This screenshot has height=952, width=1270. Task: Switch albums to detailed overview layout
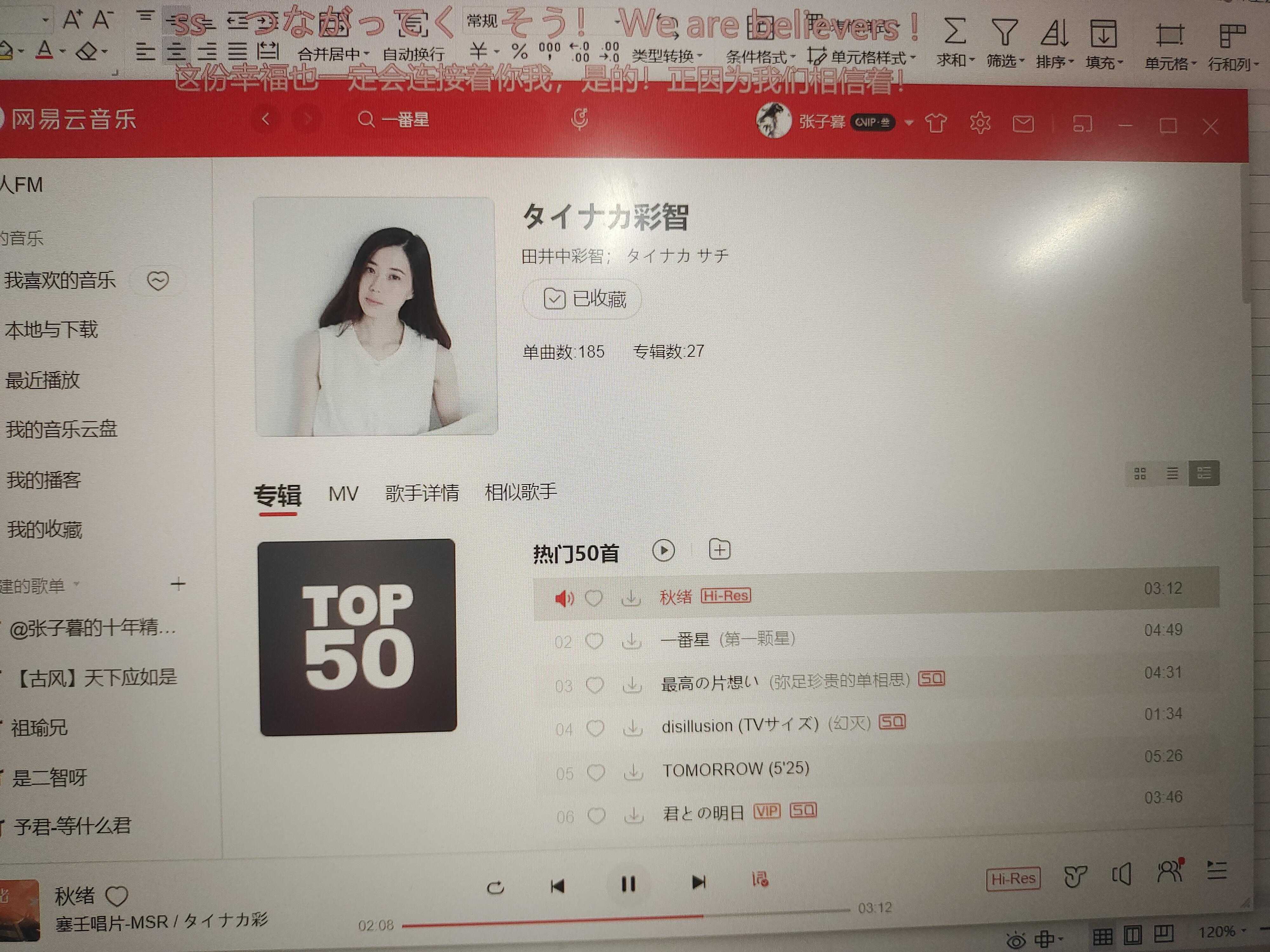[1204, 473]
